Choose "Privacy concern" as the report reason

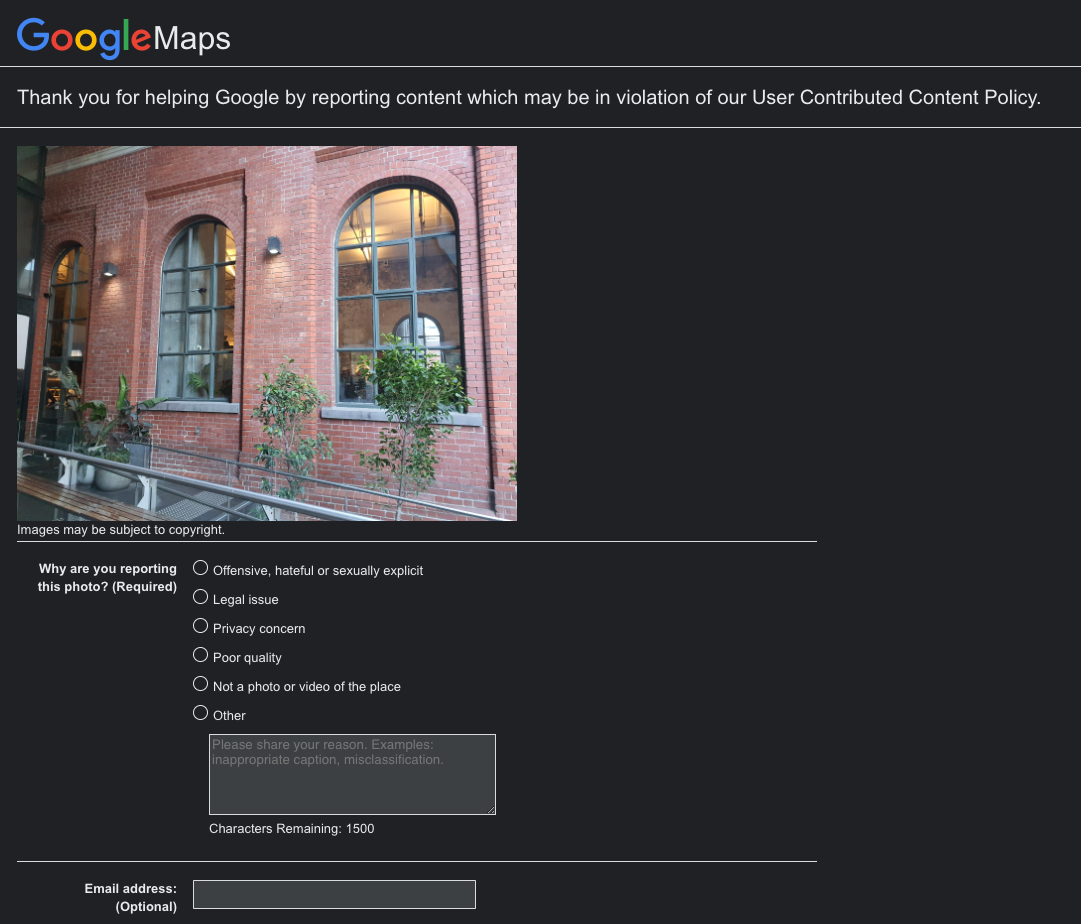coord(200,625)
